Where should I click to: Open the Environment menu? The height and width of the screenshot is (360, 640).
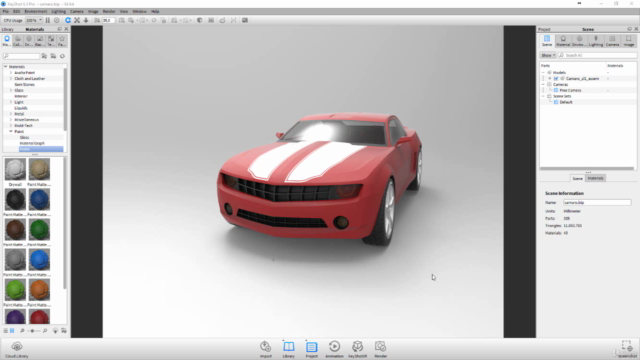[36, 11]
